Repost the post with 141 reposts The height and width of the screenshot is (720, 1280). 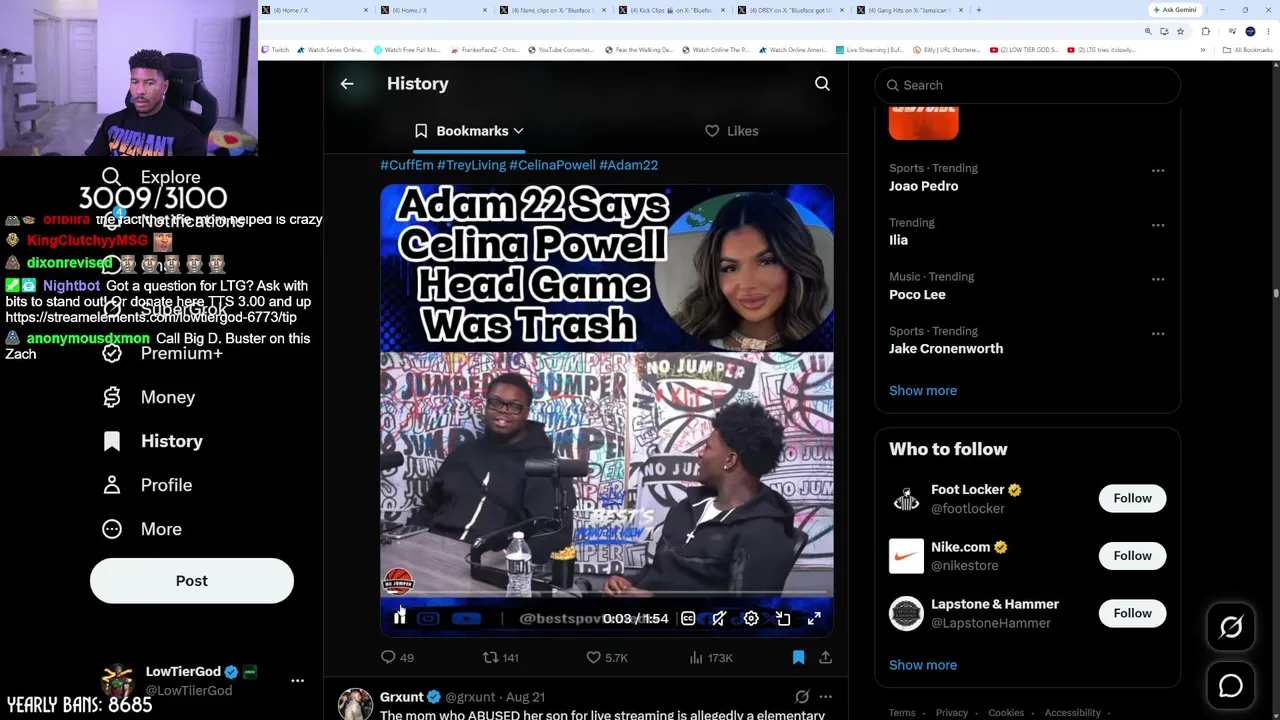coord(500,657)
